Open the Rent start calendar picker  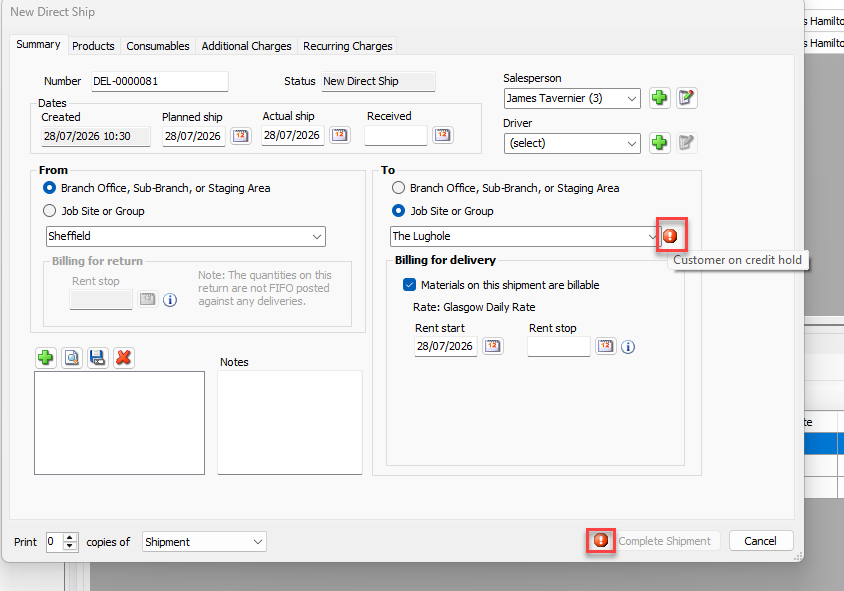pos(493,346)
